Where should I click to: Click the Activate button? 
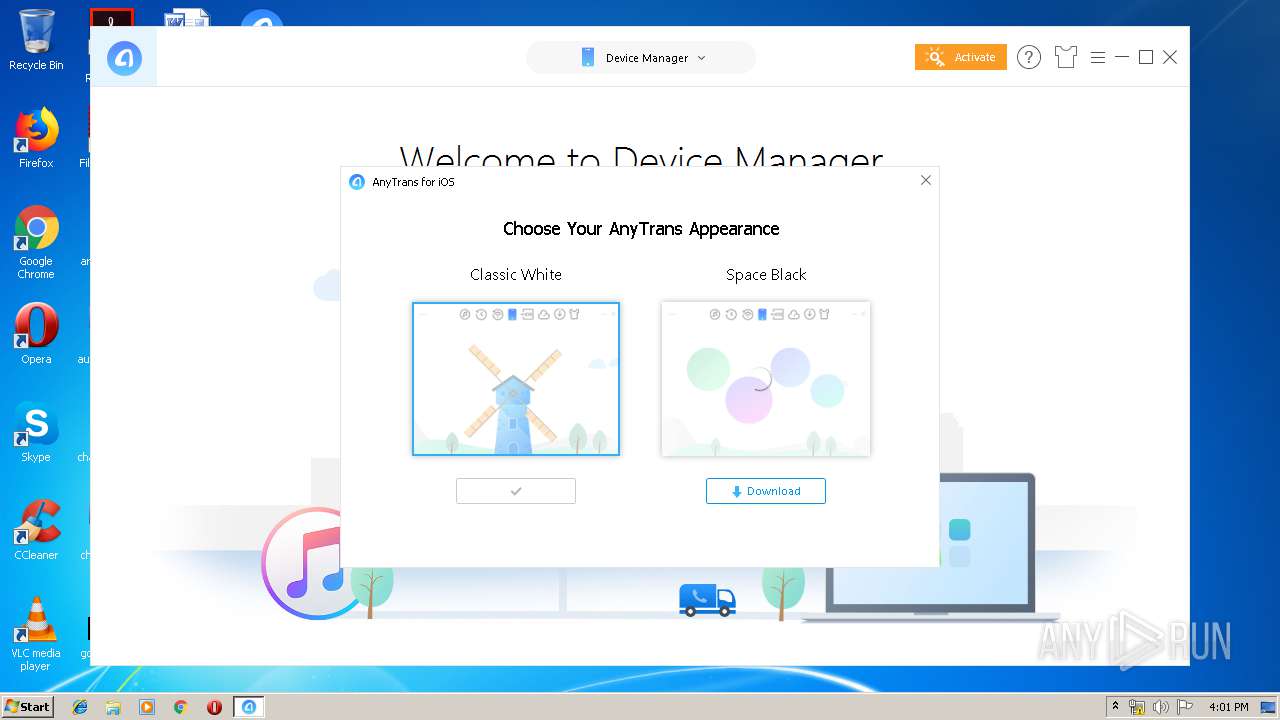(x=960, y=57)
